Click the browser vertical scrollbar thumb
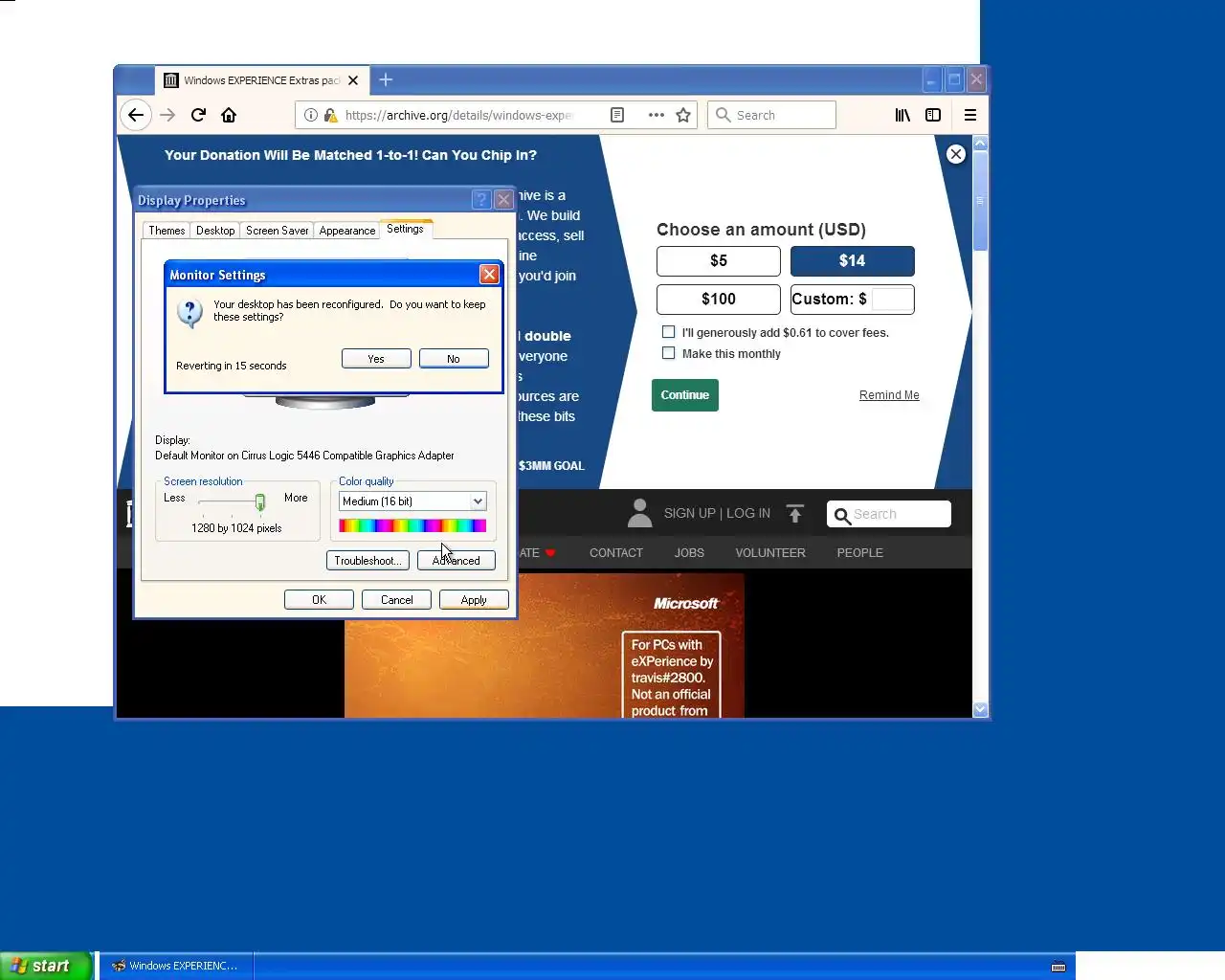The width and height of the screenshot is (1225, 980). pyautogui.click(x=980, y=201)
